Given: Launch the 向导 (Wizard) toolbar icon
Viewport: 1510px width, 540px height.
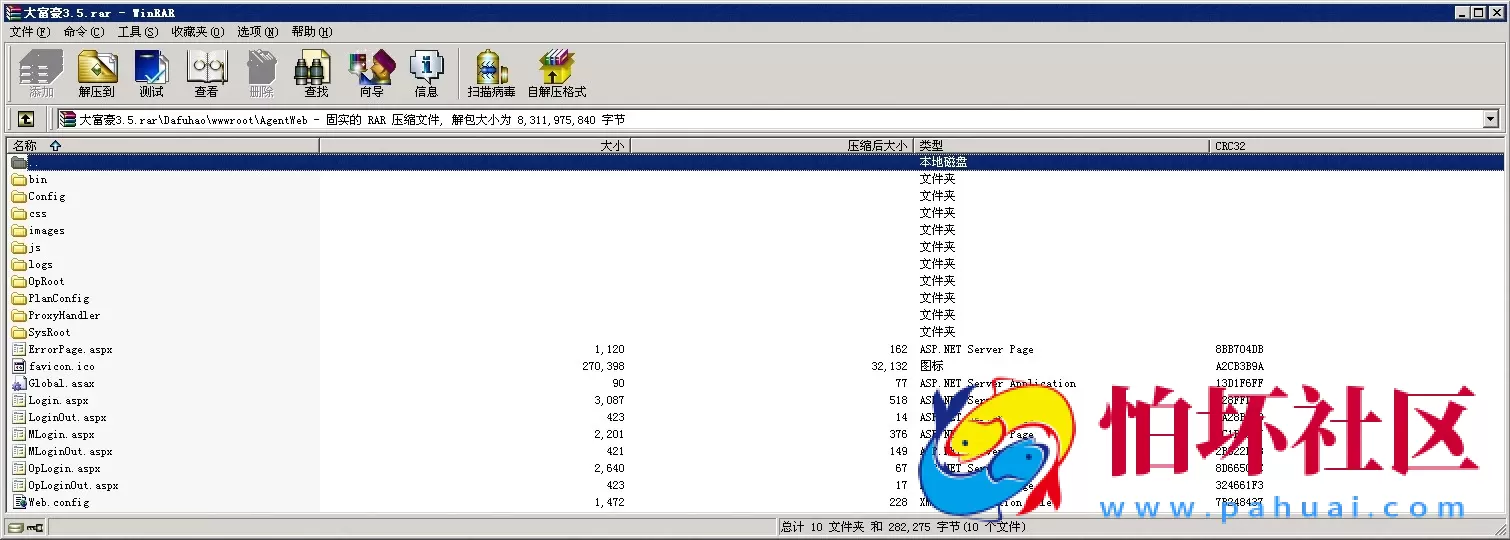Looking at the screenshot, I should click(x=371, y=73).
